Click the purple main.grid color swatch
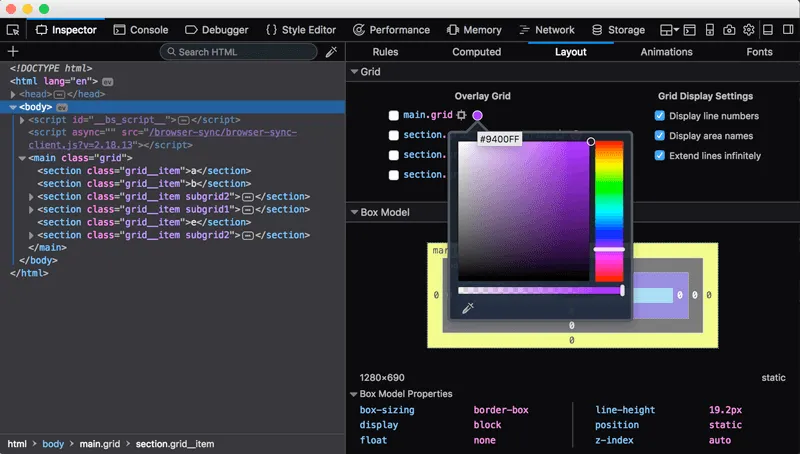The height and width of the screenshot is (454, 800). coord(478,115)
